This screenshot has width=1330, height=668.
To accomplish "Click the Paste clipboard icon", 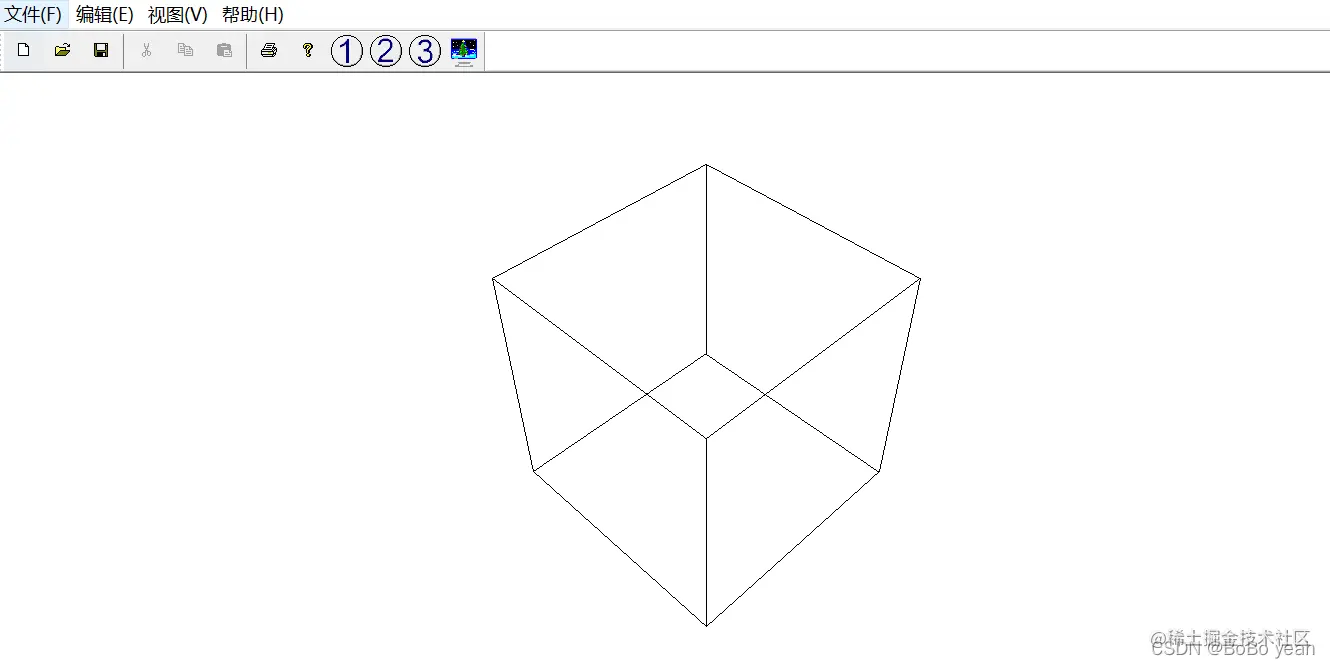I will click(x=224, y=50).
